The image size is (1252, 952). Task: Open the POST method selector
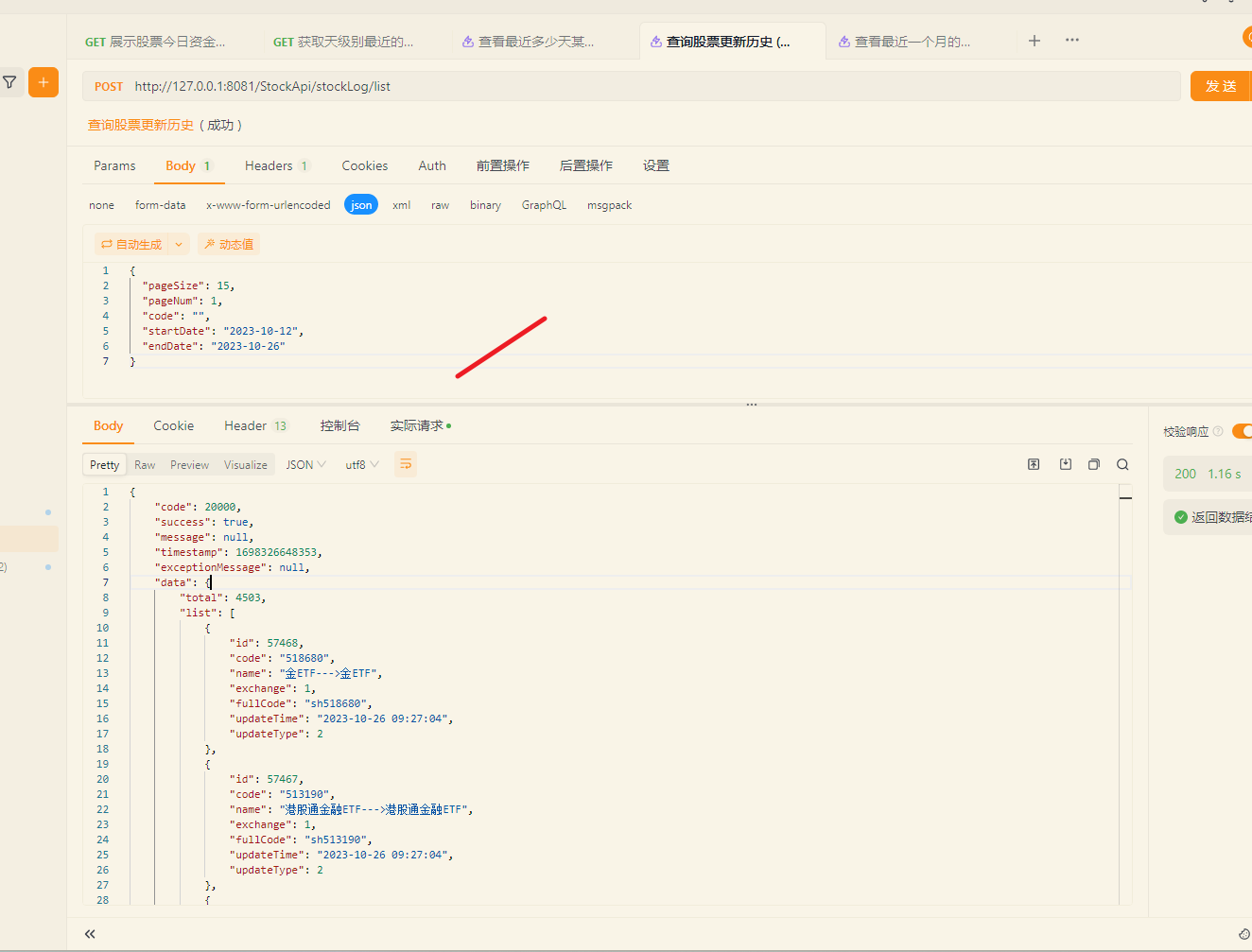coord(109,86)
